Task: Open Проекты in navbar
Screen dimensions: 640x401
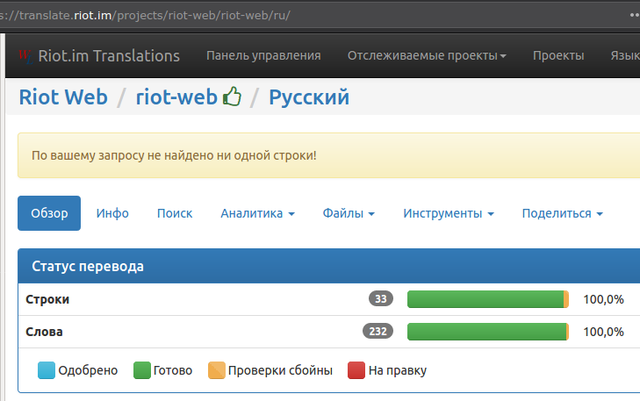Action: click(x=558, y=56)
